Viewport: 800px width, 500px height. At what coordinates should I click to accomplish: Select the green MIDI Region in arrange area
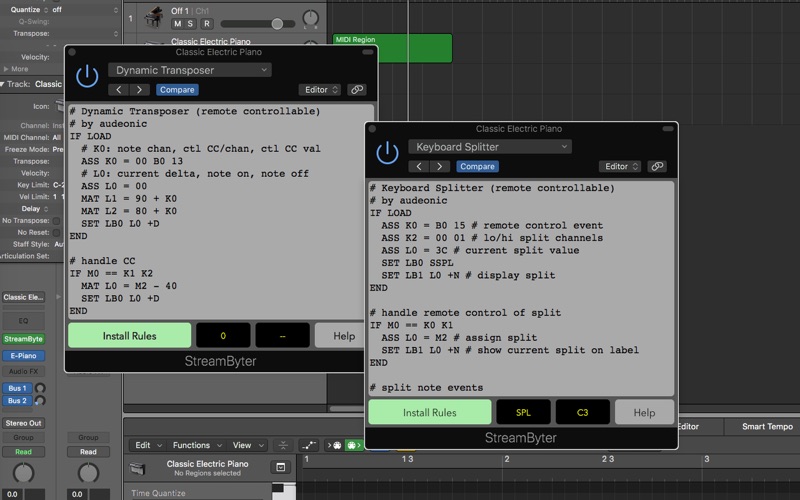[392, 48]
